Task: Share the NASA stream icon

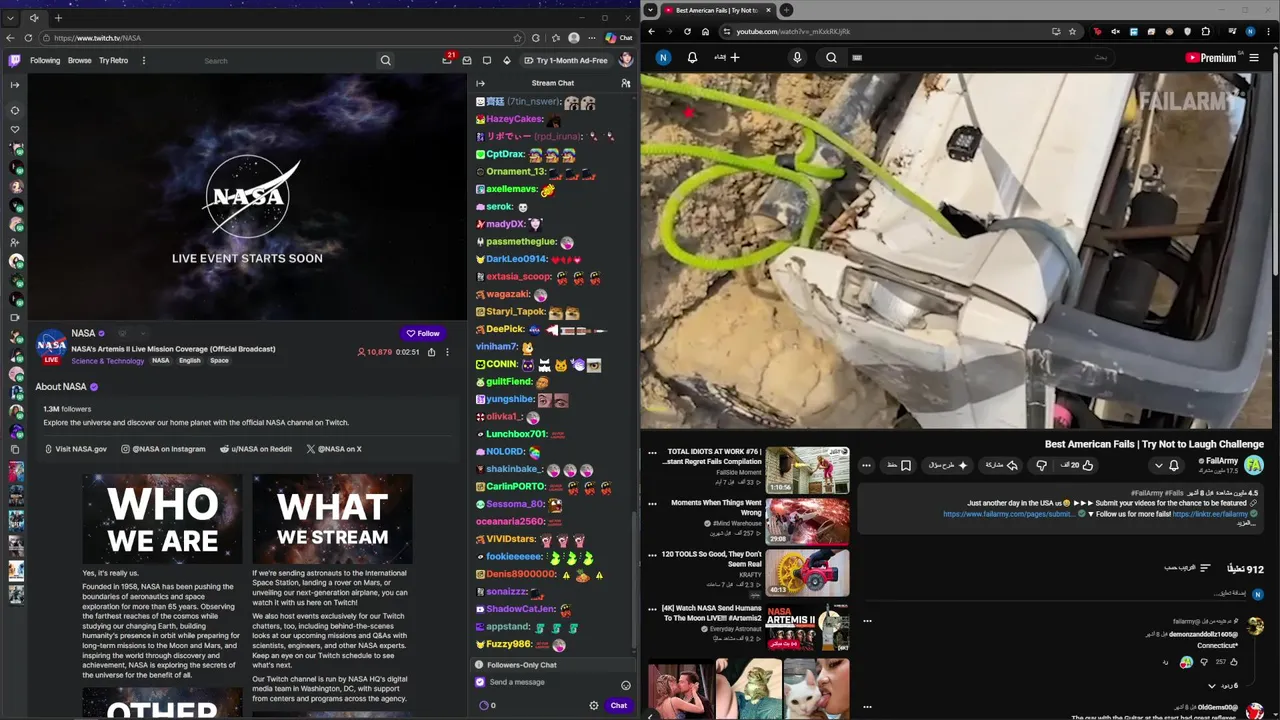Action: click(431, 352)
